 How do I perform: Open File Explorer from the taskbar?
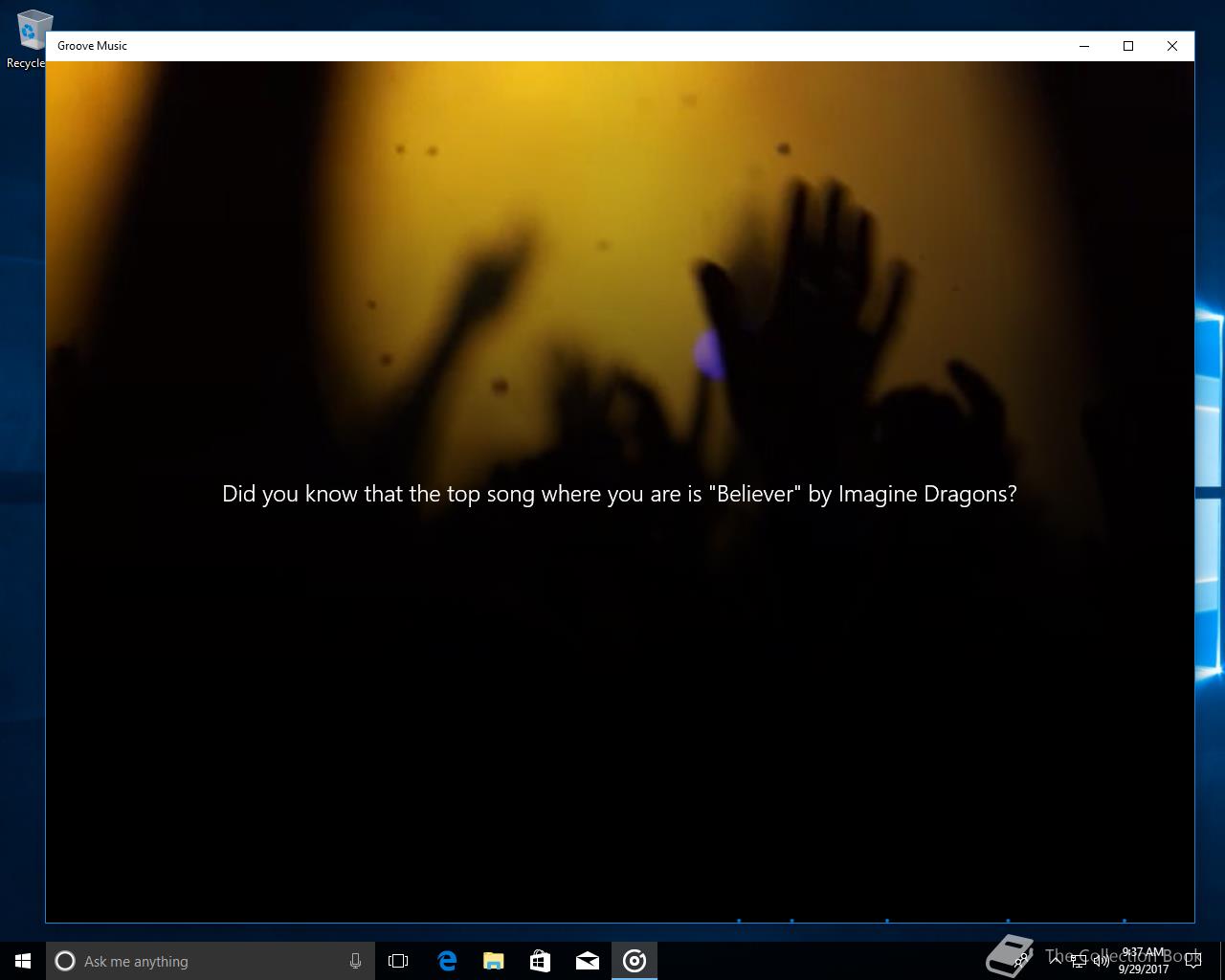pos(493,961)
